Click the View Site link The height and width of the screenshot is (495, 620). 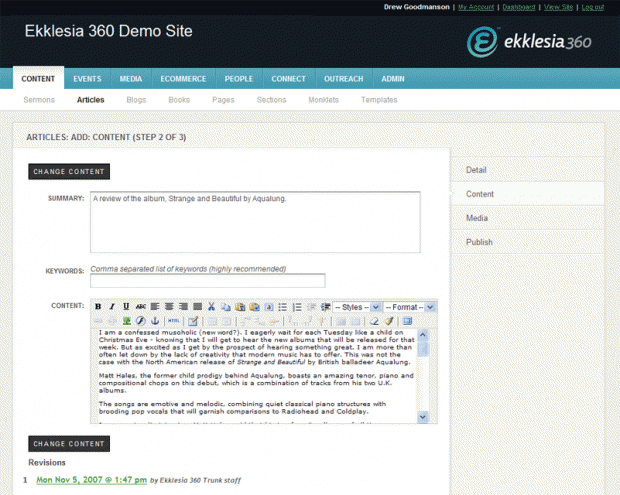click(x=558, y=7)
